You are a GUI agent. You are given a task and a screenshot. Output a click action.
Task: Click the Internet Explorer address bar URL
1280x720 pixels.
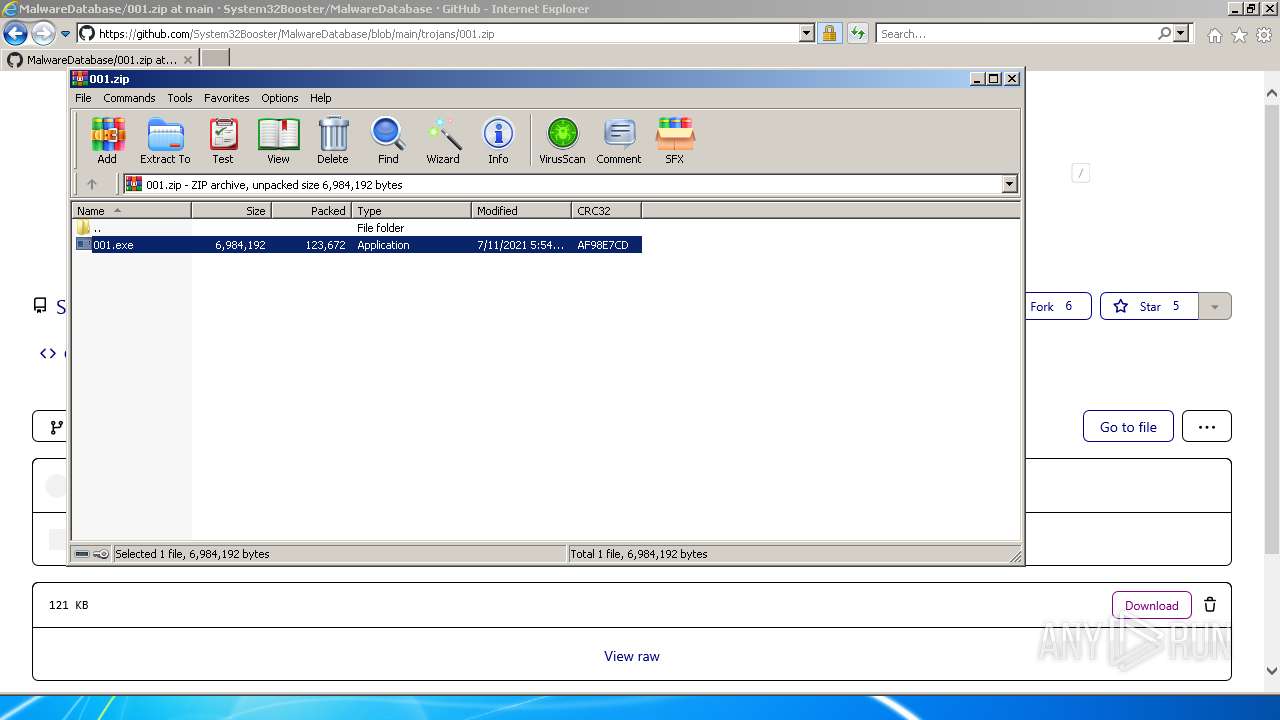tap(296, 34)
